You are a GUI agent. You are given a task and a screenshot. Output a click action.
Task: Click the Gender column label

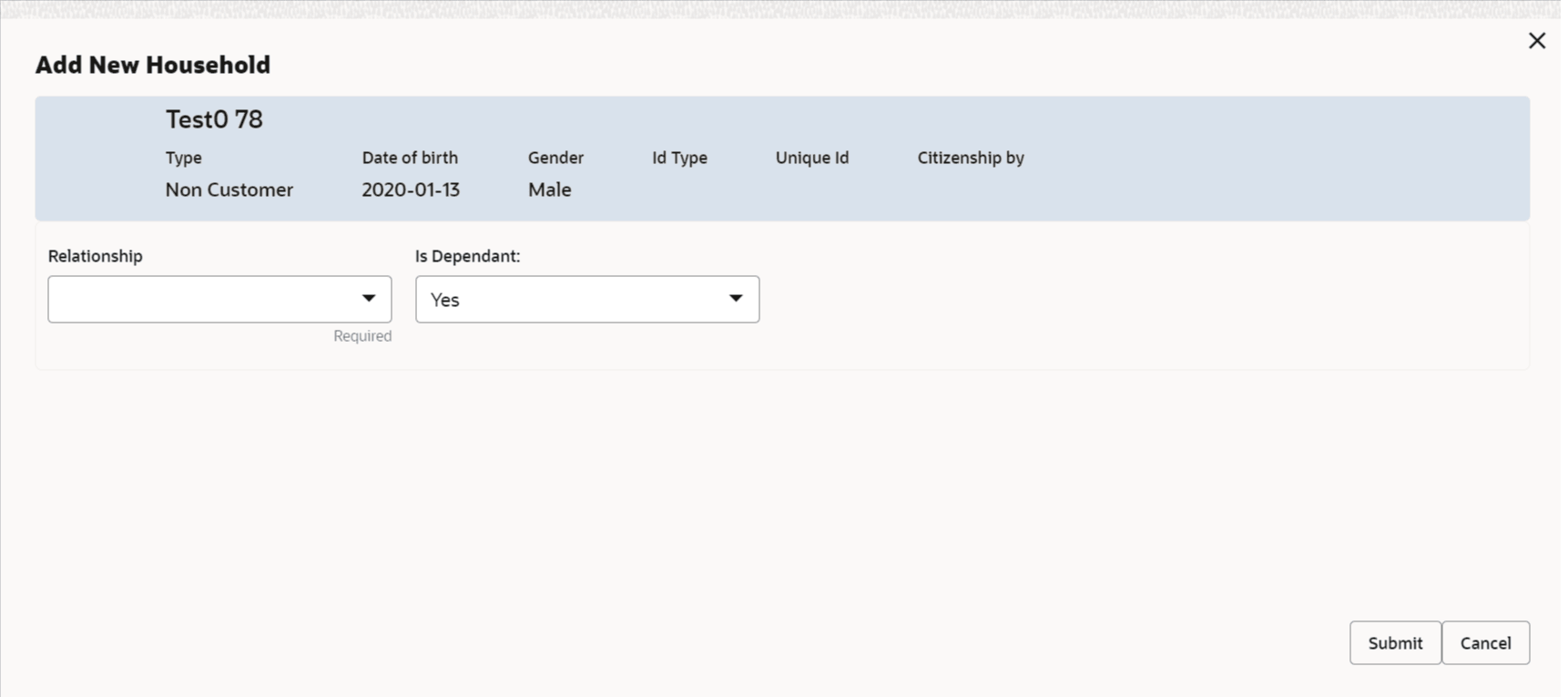click(x=555, y=158)
